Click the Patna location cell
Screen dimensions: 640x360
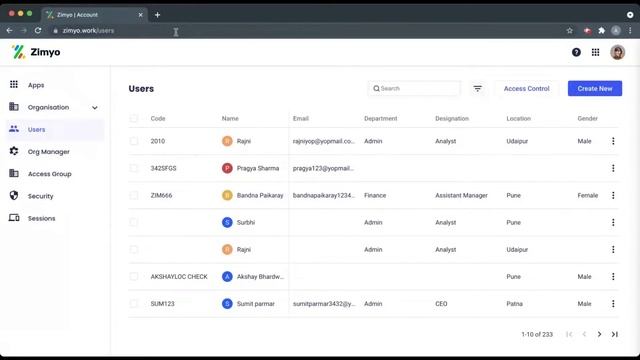(x=514, y=304)
